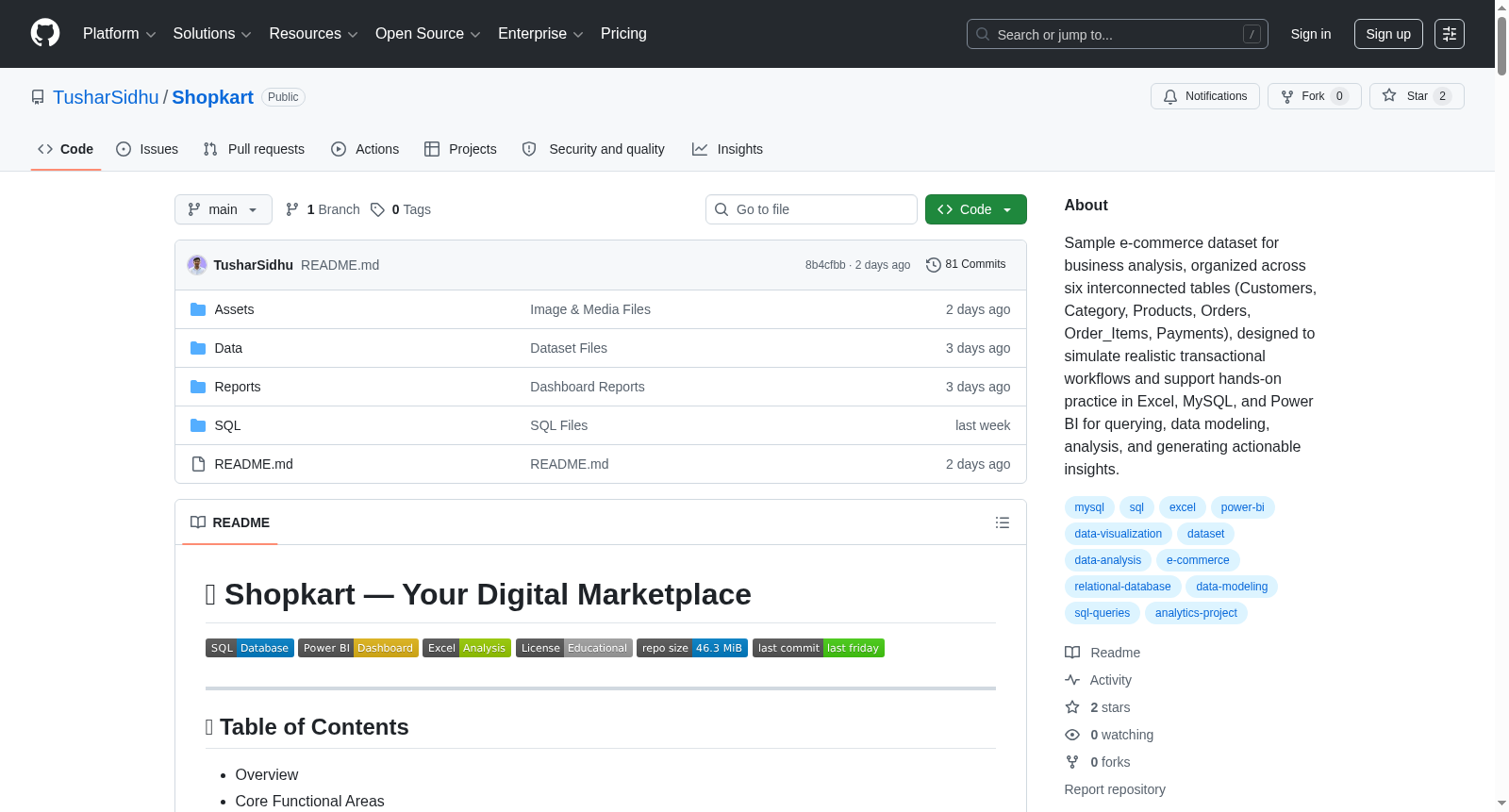The image size is (1509, 812).
Task: Open the green Code dropdown button
Action: 976,209
